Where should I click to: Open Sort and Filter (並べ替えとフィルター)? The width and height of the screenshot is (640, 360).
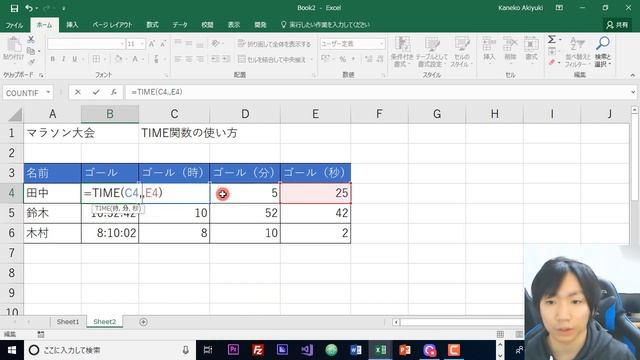pos(578,52)
